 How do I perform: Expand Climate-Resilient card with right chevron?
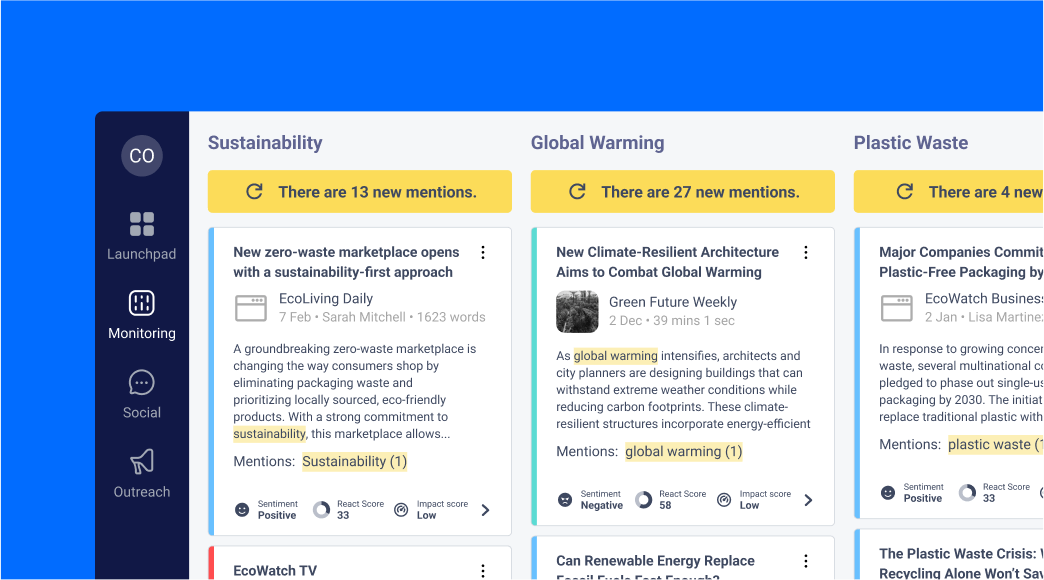click(x=809, y=500)
